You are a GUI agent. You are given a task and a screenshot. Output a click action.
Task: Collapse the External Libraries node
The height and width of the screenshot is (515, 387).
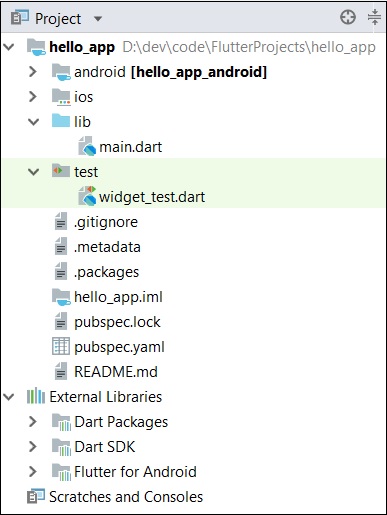[x=9, y=397]
